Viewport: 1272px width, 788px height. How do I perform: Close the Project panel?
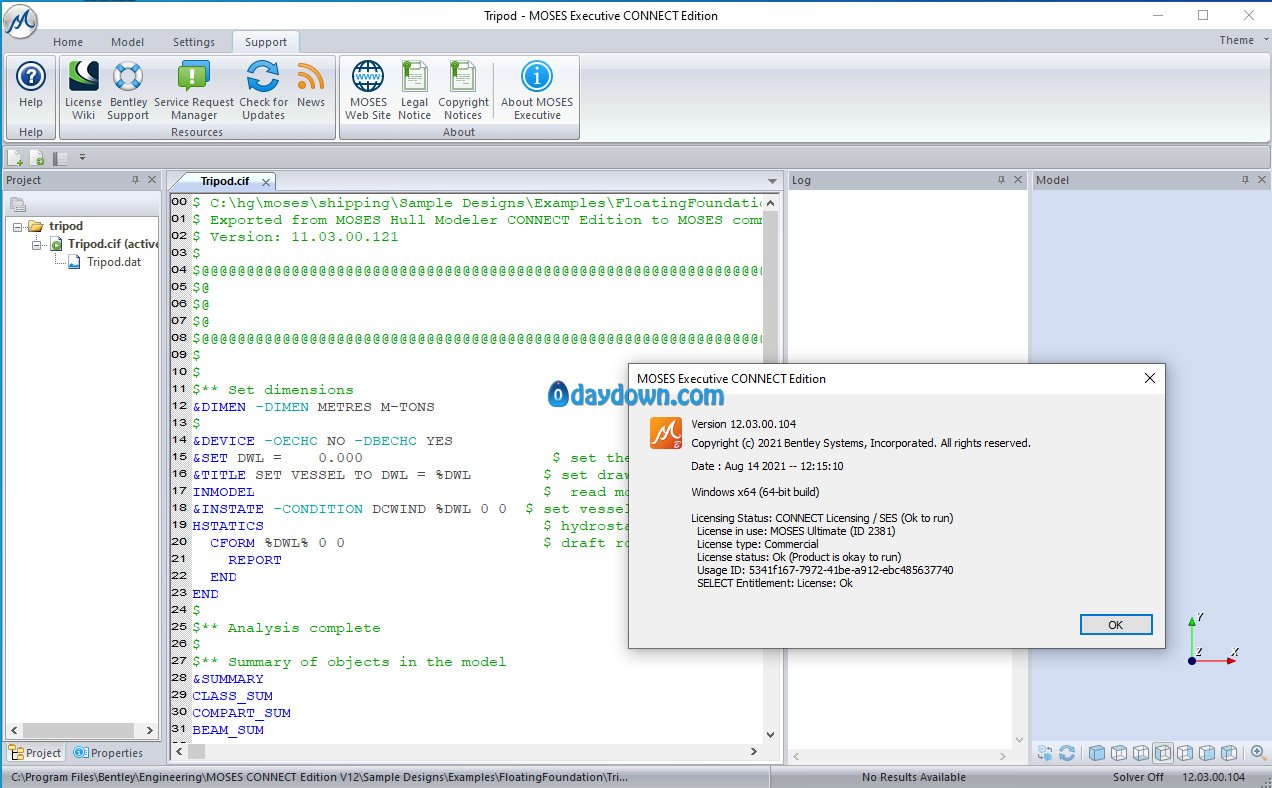tap(152, 180)
